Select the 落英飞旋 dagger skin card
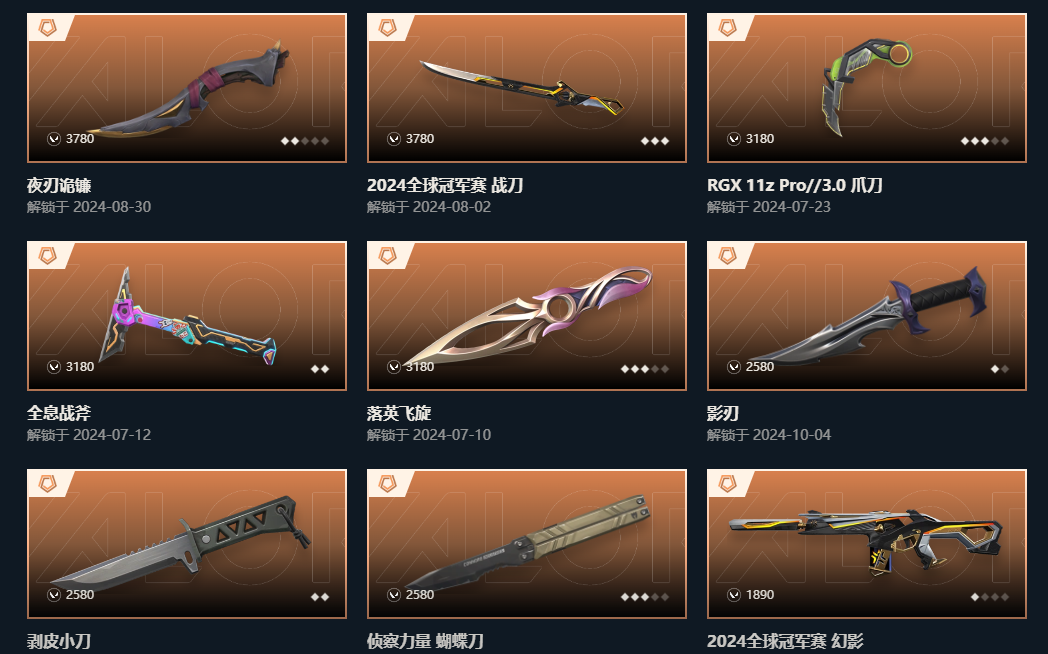The width and height of the screenshot is (1048, 654). pos(527,315)
